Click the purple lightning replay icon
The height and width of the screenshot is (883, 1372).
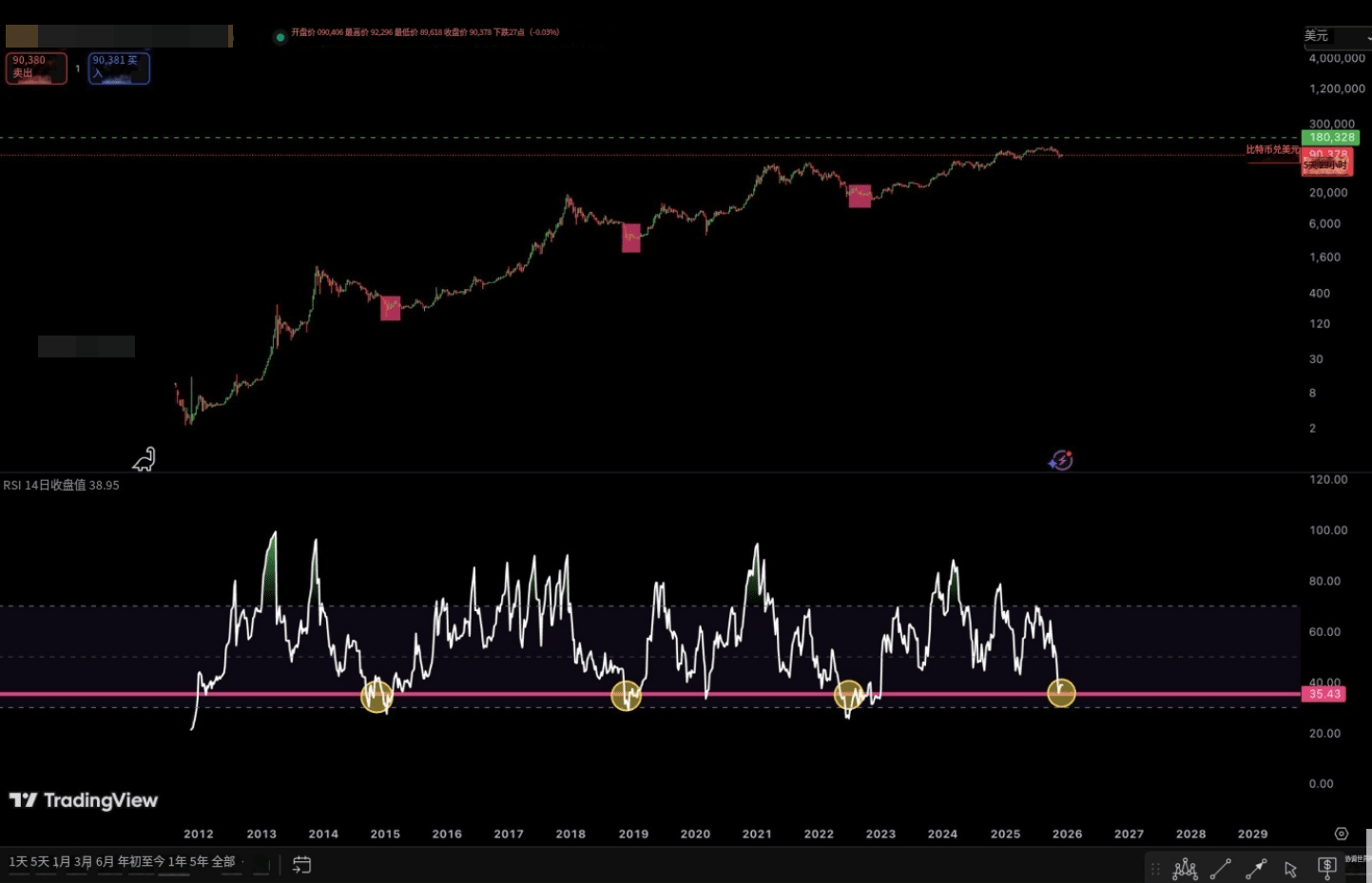pos(1061,460)
